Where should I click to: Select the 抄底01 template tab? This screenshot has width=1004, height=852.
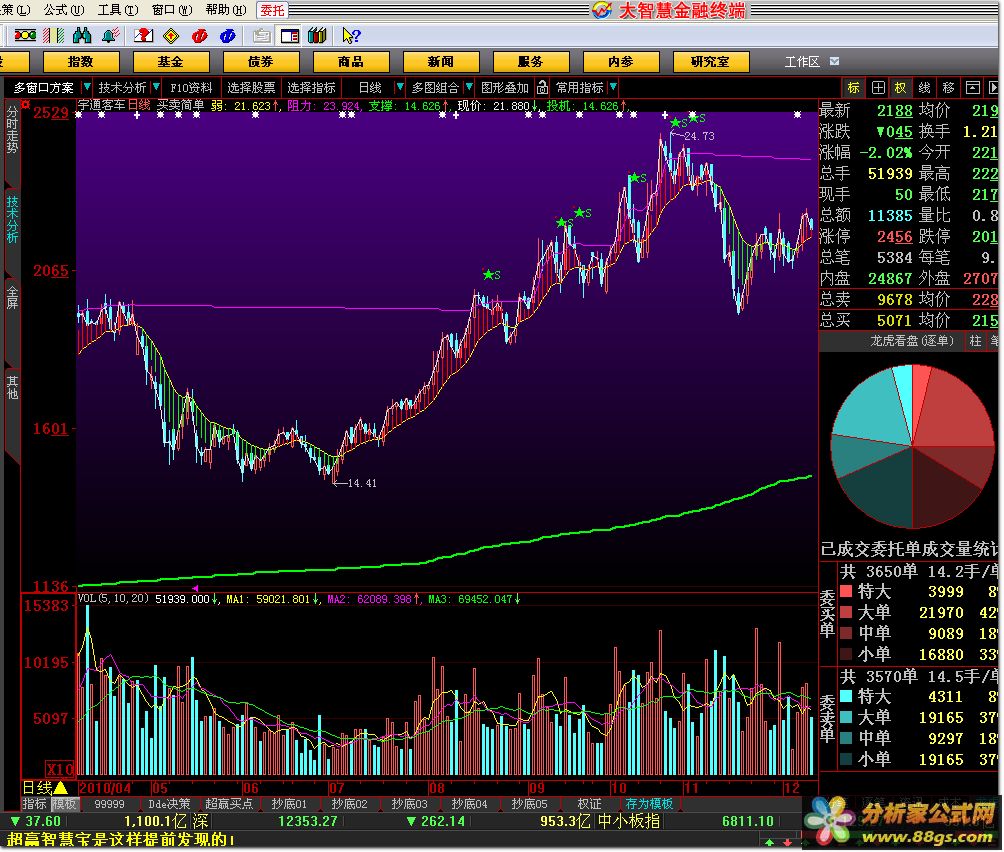pos(289,804)
